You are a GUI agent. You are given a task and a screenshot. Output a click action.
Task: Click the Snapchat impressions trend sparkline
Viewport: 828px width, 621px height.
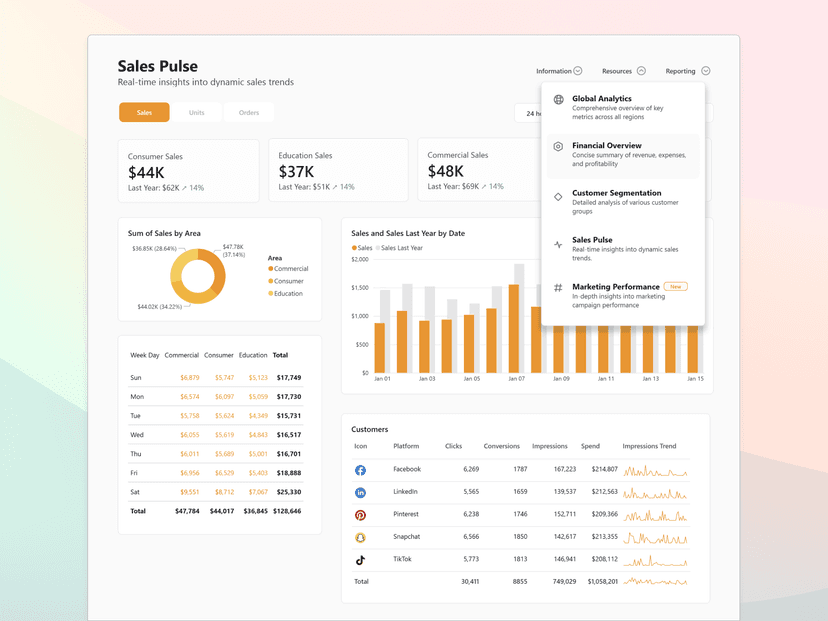(655, 538)
